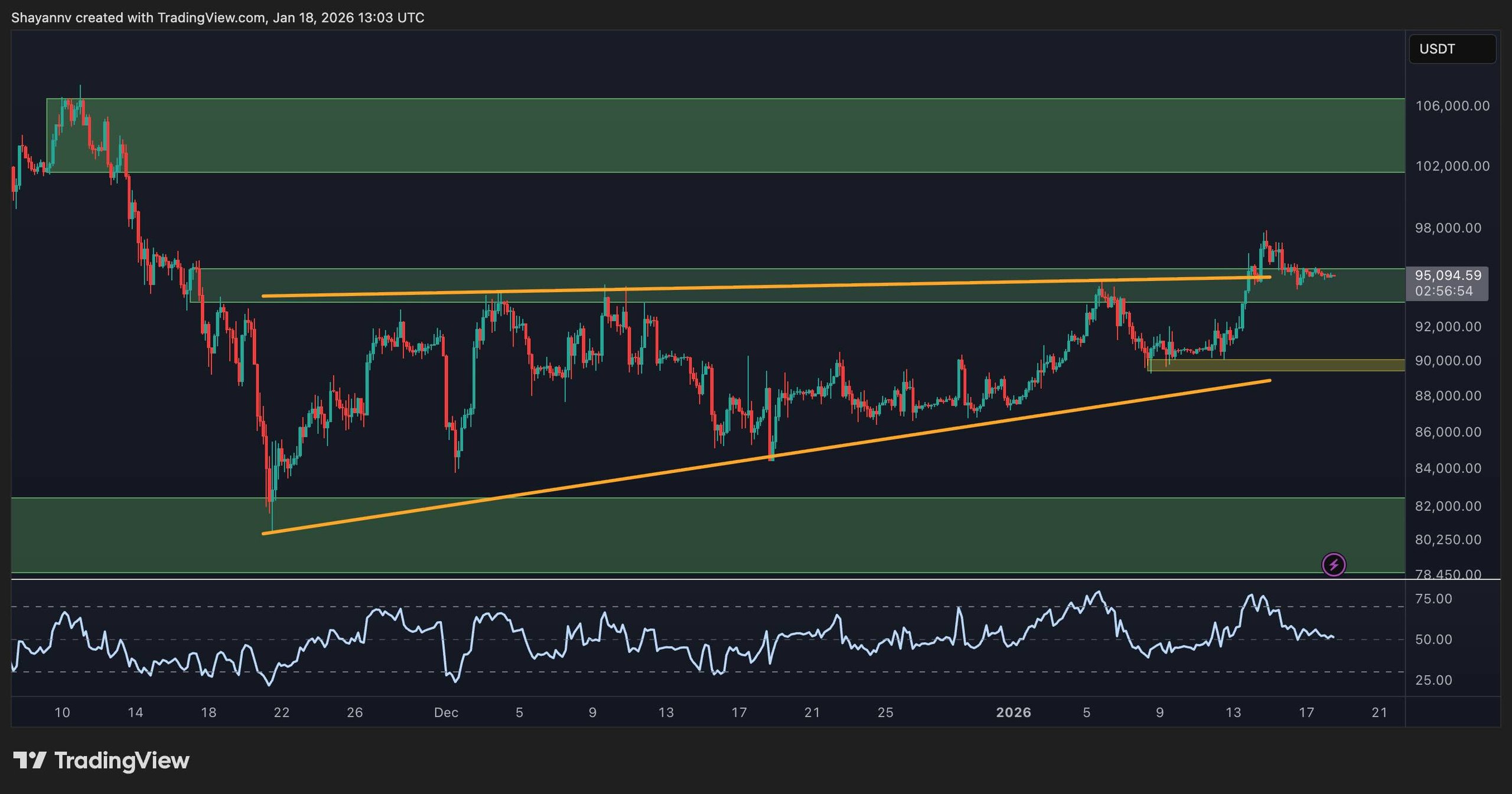1512x794 pixels.
Task: Click the pane separator above the RSI panel
Action: click(x=709, y=580)
